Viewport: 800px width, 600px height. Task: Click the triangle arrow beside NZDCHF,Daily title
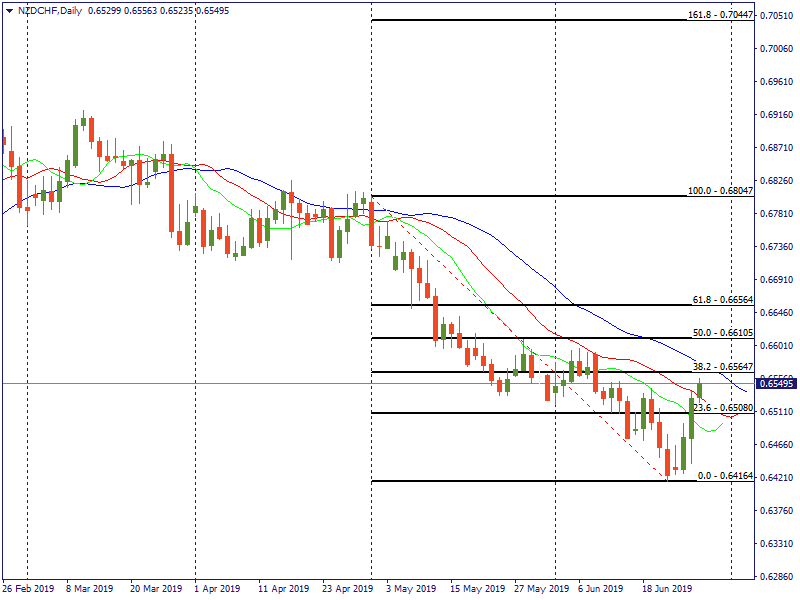click(9, 9)
